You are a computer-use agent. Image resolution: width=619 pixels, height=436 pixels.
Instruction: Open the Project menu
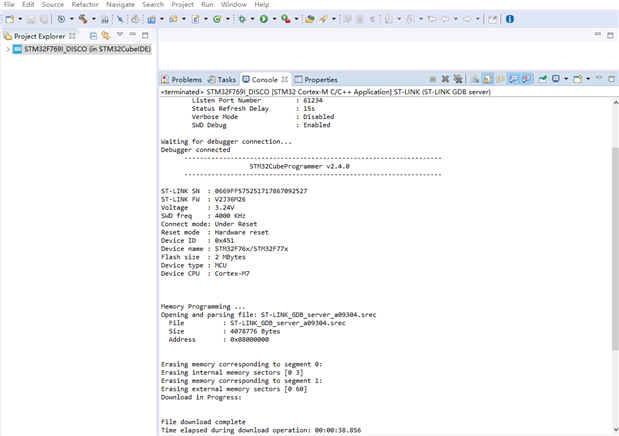tap(182, 5)
